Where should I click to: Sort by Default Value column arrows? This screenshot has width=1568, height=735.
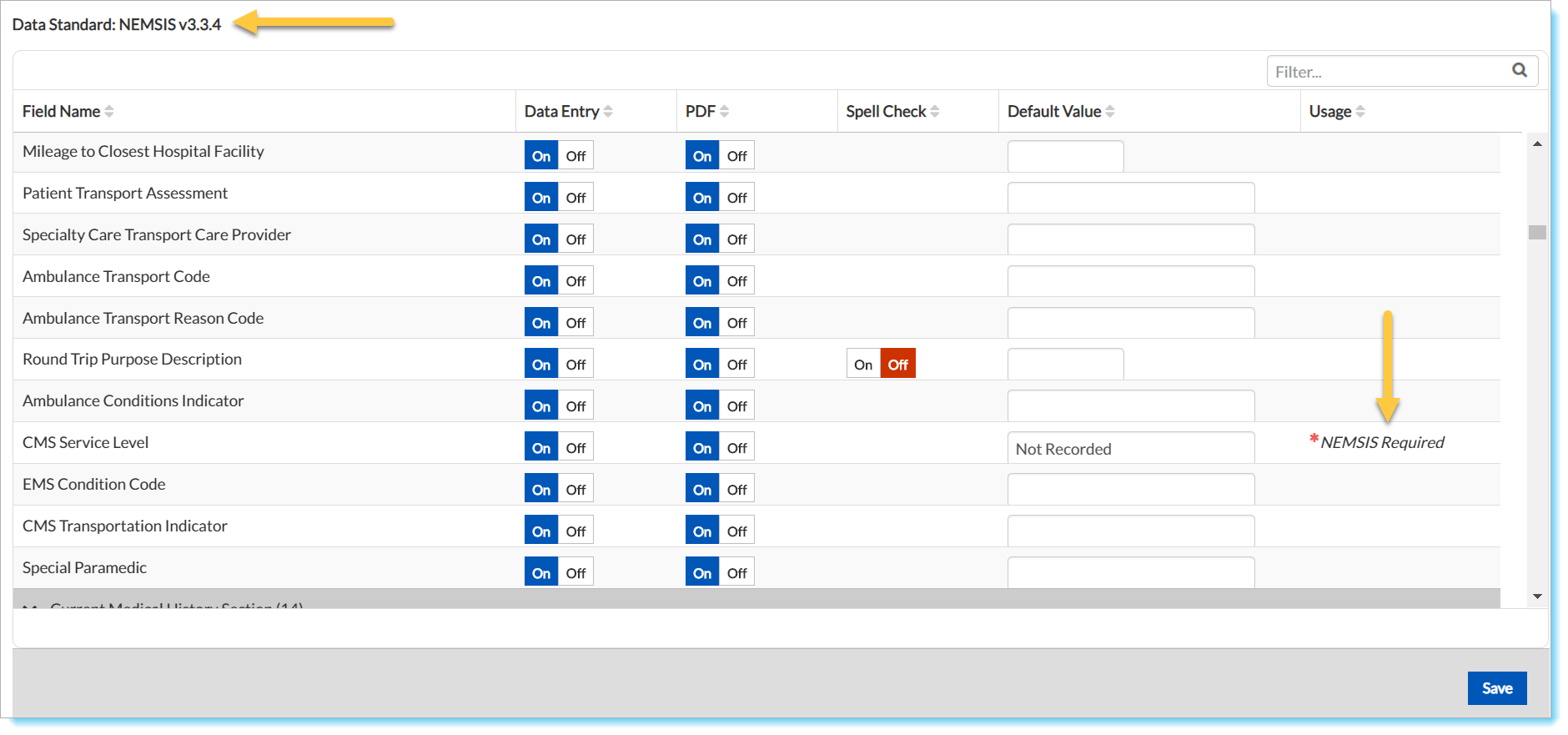click(1110, 112)
